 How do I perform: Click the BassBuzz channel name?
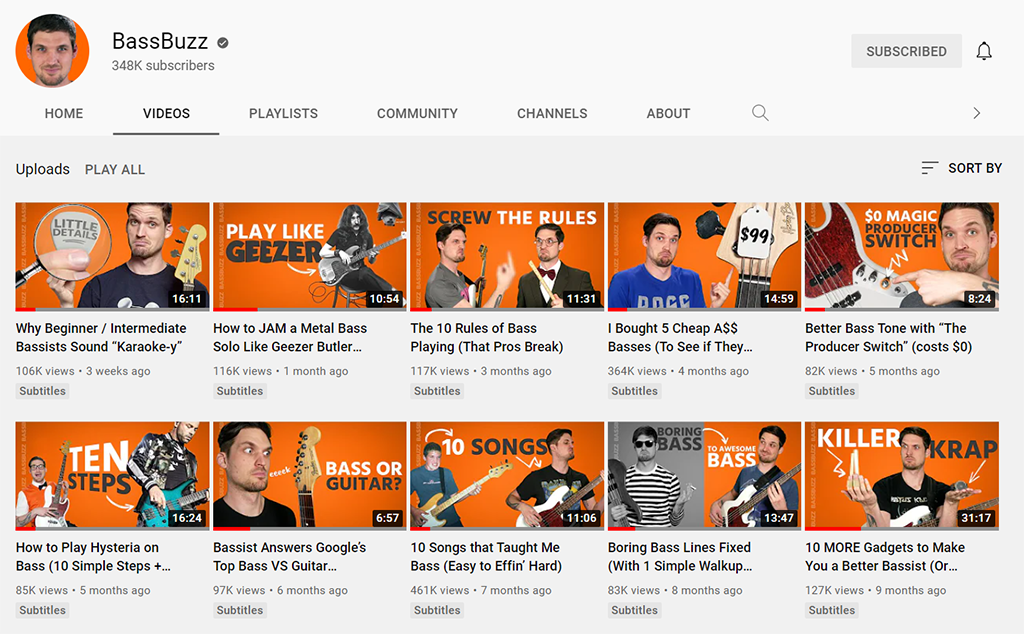pyautogui.click(x=160, y=41)
